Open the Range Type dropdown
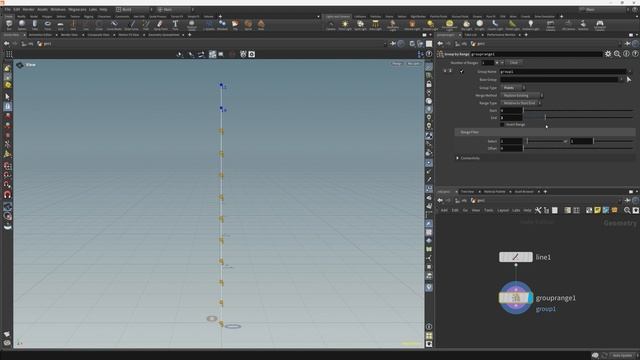Screen dimensions: 640x360 pos(521,103)
